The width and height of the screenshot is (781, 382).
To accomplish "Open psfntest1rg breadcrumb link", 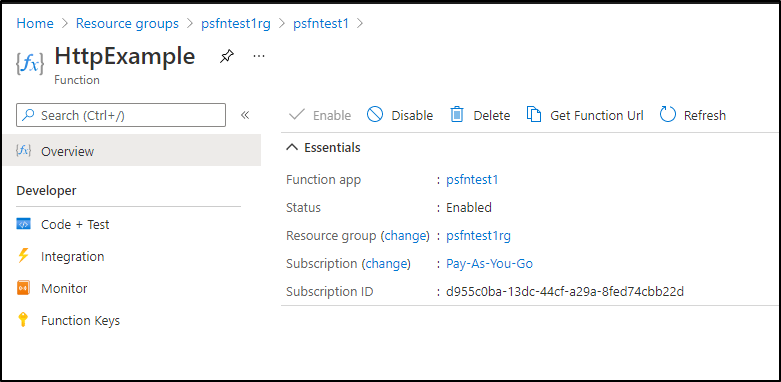I will [236, 23].
